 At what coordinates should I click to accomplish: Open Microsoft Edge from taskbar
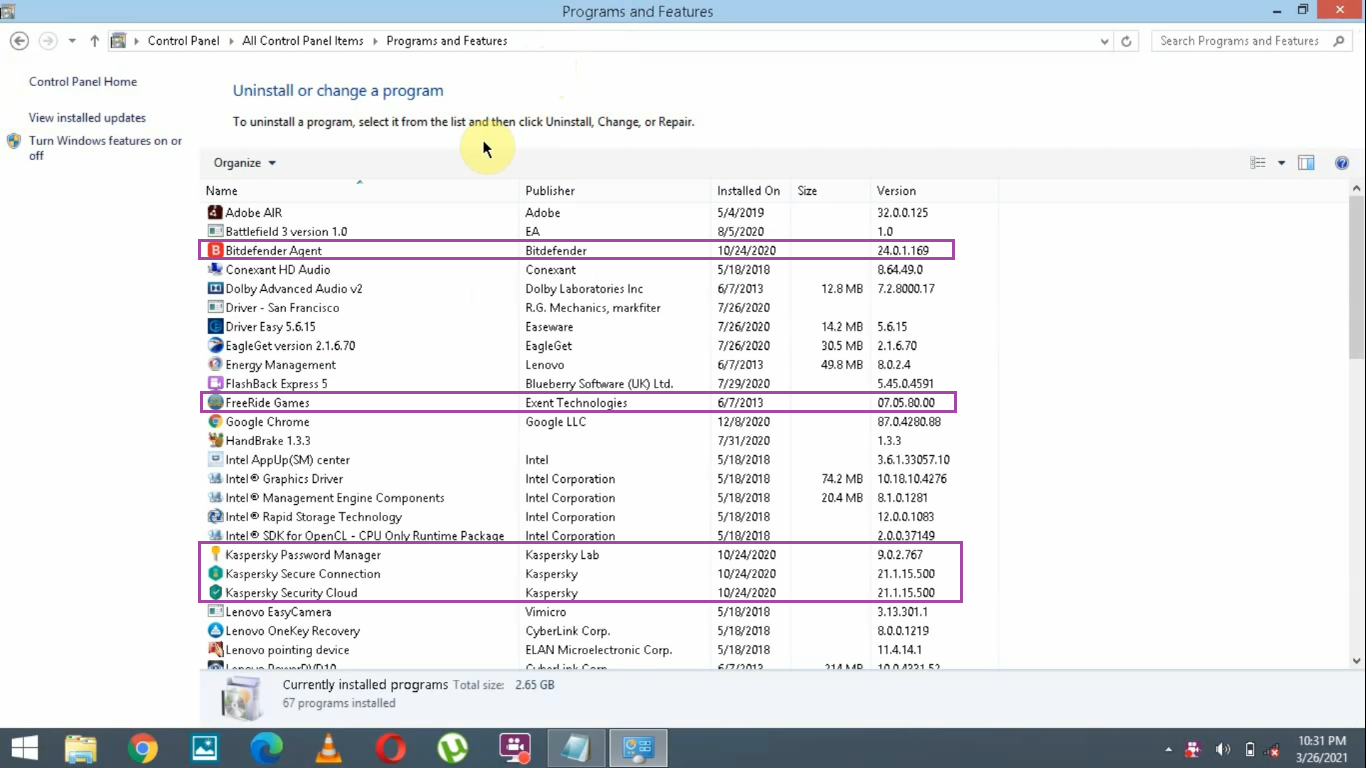[x=266, y=748]
